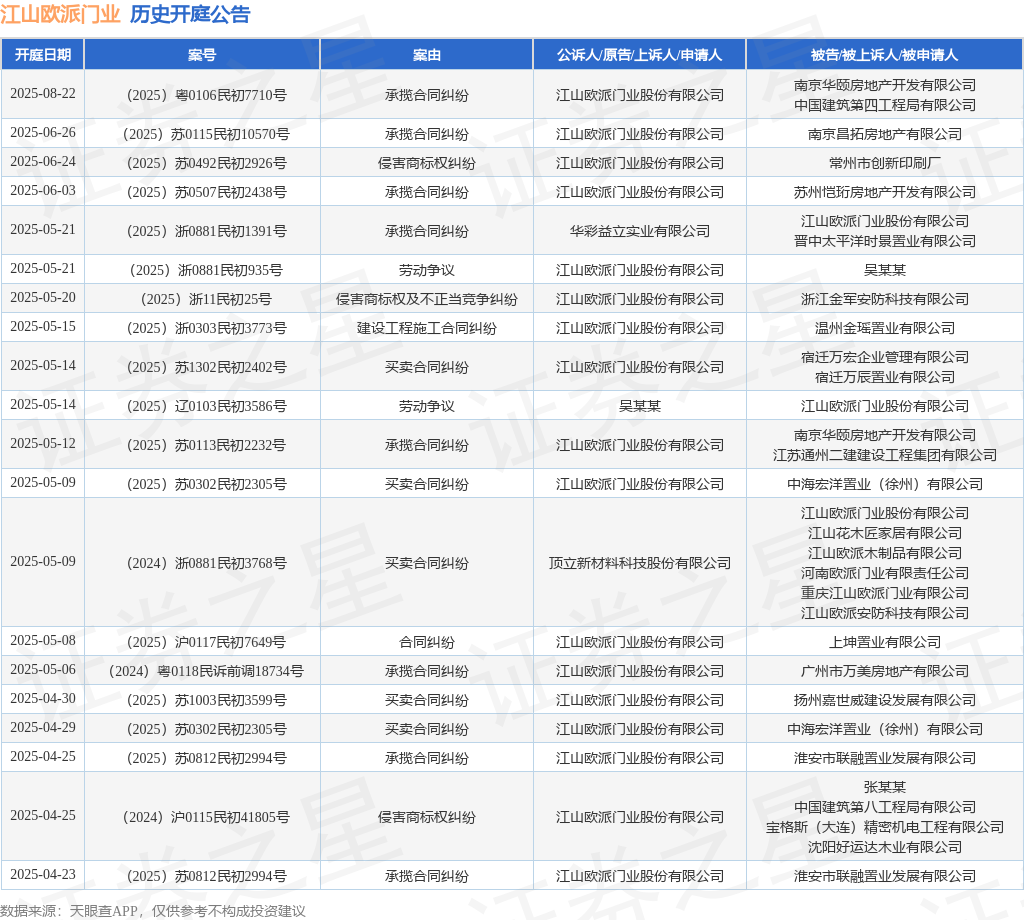
Task: Select defendant 重庆江山欧派门业有限公司
Action: coord(885,593)
